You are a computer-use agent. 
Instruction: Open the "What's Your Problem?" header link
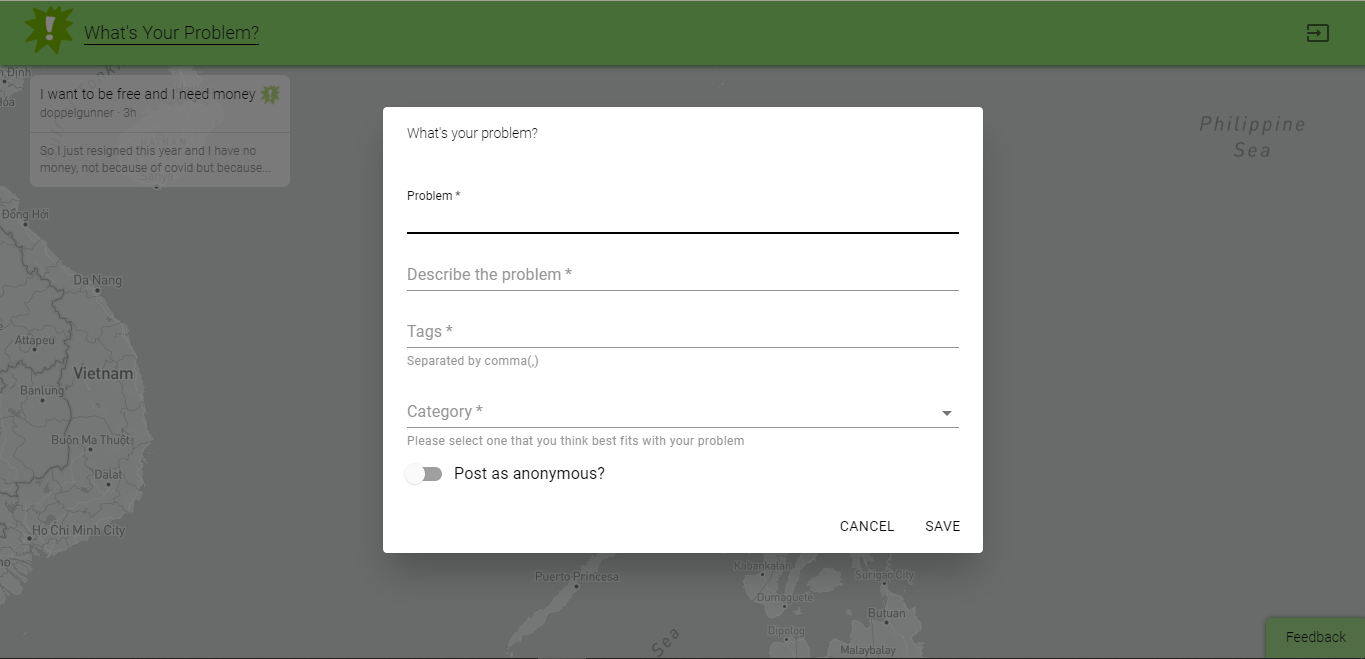[x=170, y=32]
